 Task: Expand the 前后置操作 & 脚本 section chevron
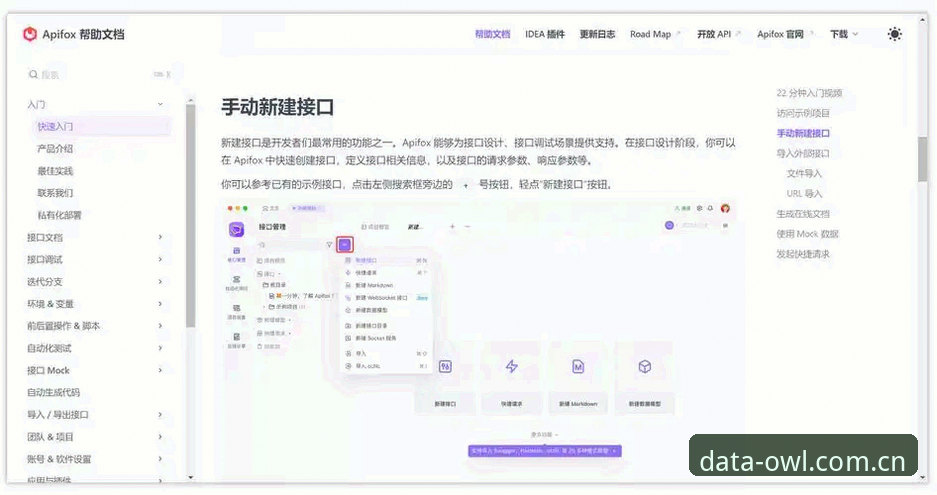(160, 326)
